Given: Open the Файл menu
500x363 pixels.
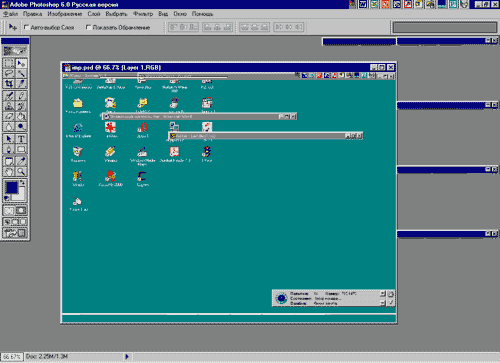Looking at the screenshot, I should click(x=11, y=14).
